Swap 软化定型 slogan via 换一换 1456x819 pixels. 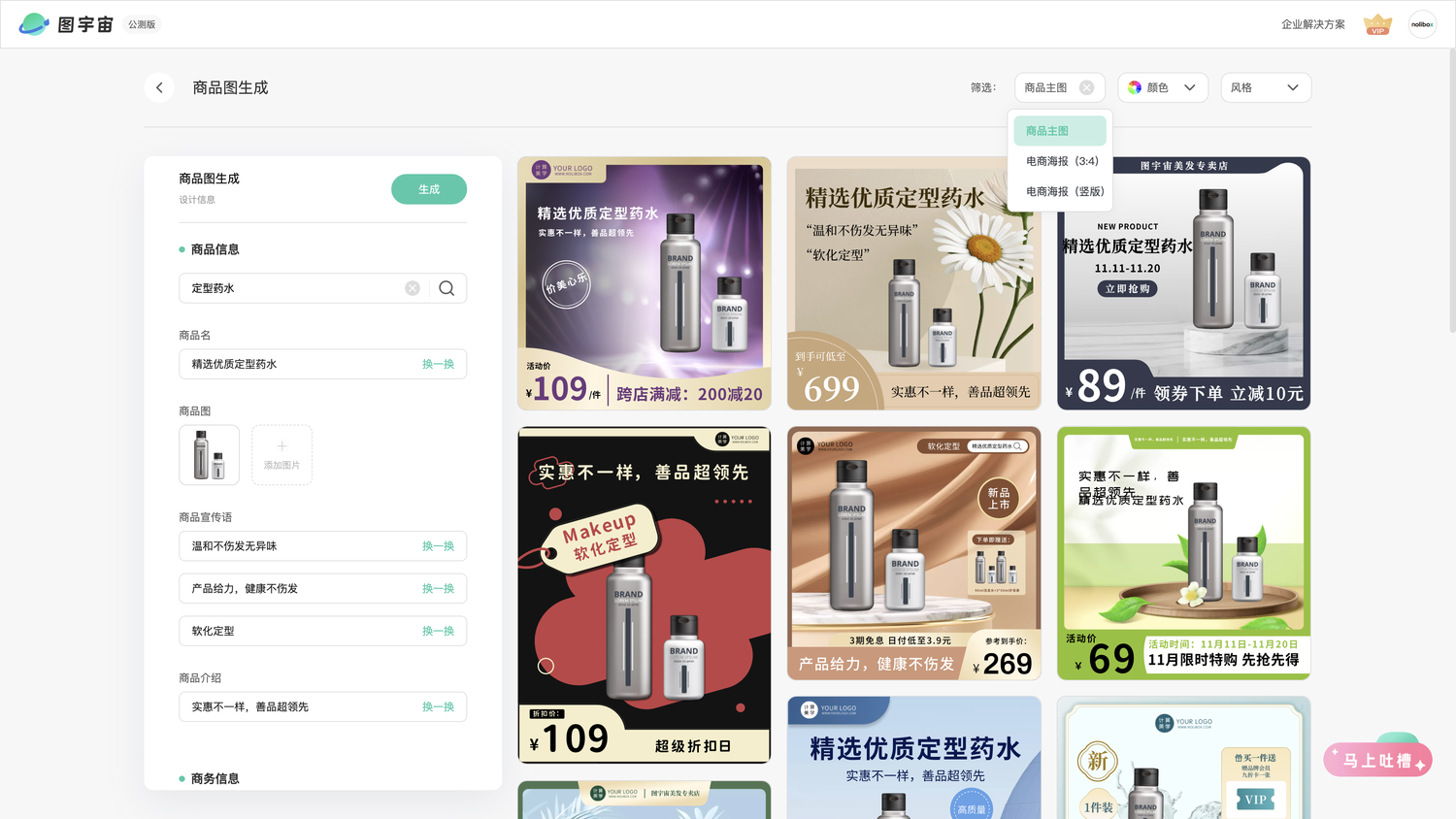click(438, 631)
